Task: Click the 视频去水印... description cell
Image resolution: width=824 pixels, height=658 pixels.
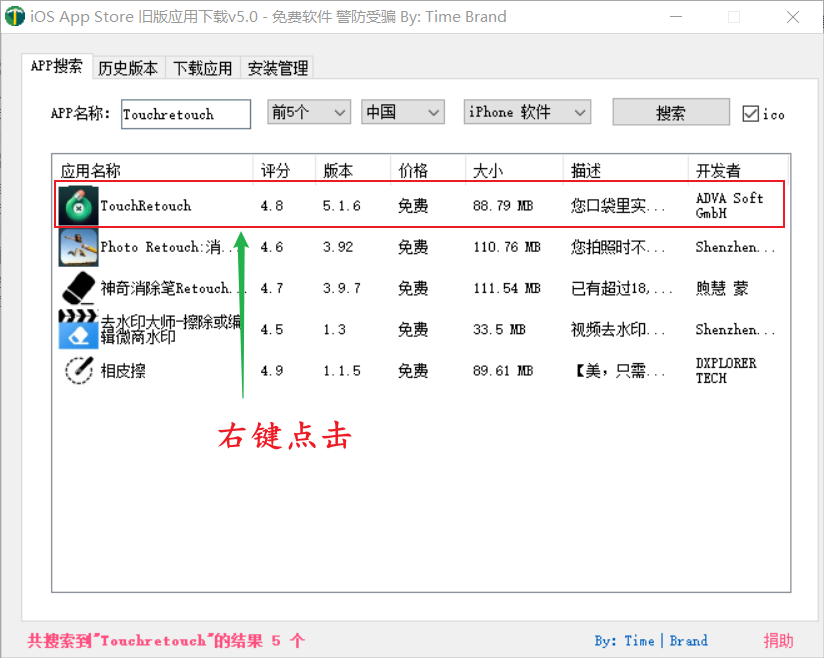Action: tap(618, 330)
